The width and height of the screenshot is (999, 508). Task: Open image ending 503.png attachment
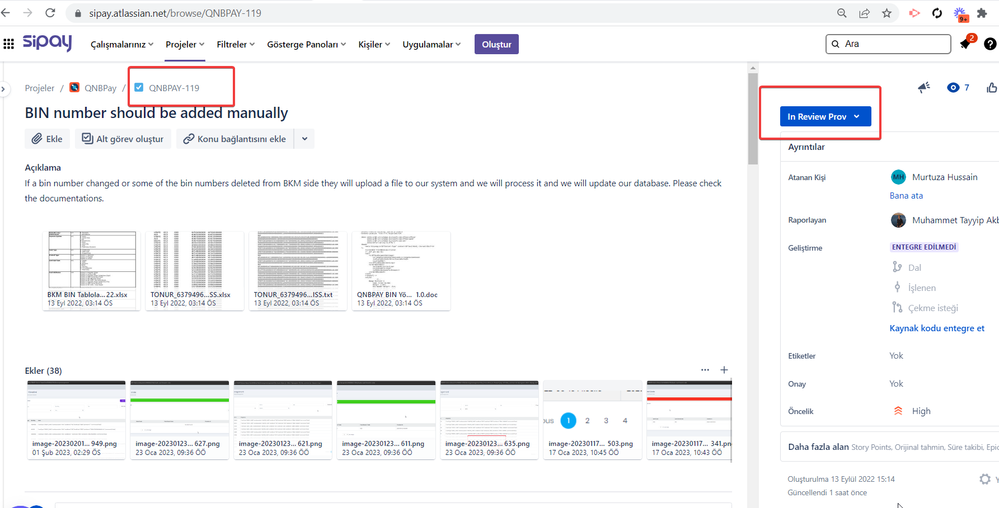coord(593,419)
